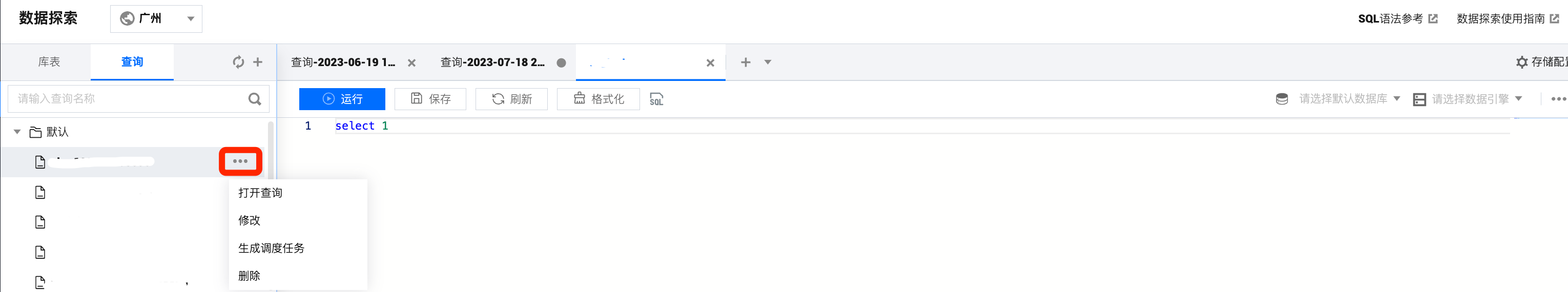Viewport: 1568px width, 292px height.
Task: Click the search magnifier icon
Action: (x=255, y=99)
